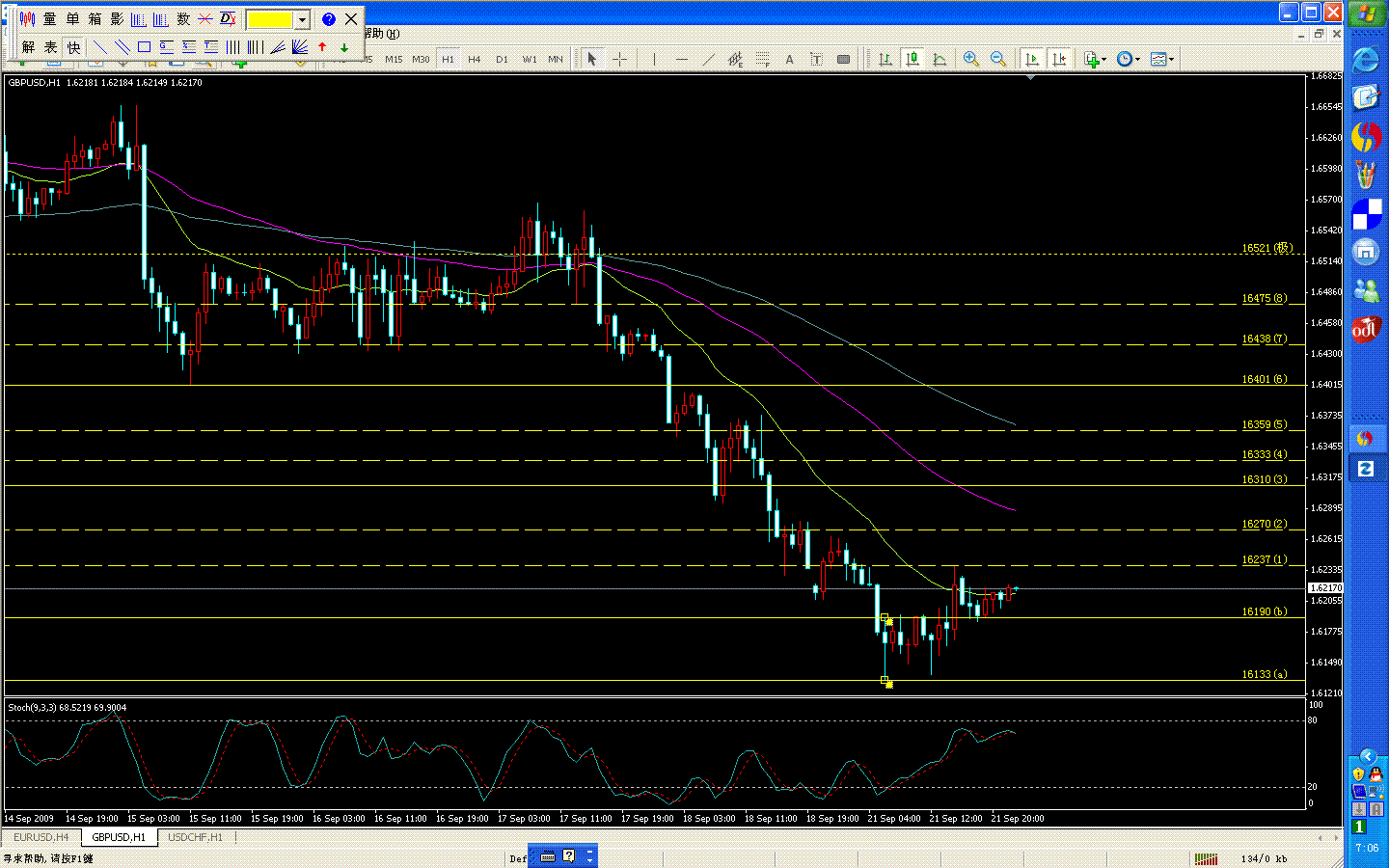Open the indicators list dropdown

[1095, 59]
